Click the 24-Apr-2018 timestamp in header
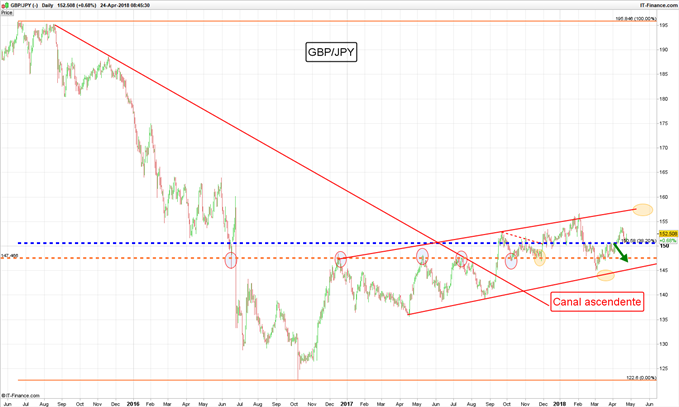Screen dimensions: 679x407 tap(125, 5)
